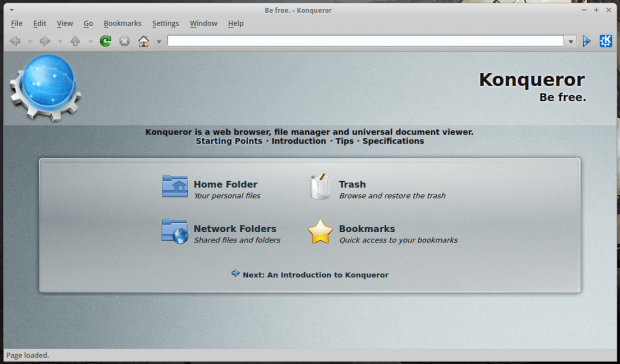The width and height of the screenshot is (620, 364).
Task: Click the Network Folders globe folder icon
Action: pos(174,232)
